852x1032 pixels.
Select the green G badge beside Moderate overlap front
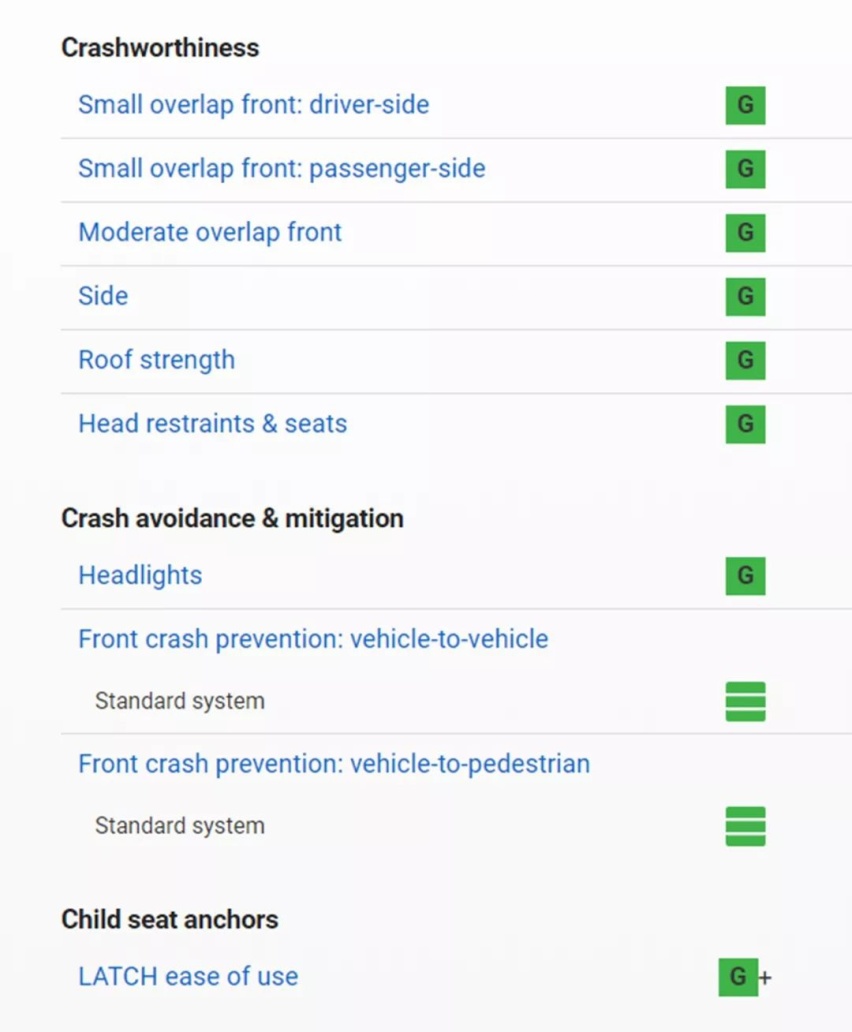(745, 233)
